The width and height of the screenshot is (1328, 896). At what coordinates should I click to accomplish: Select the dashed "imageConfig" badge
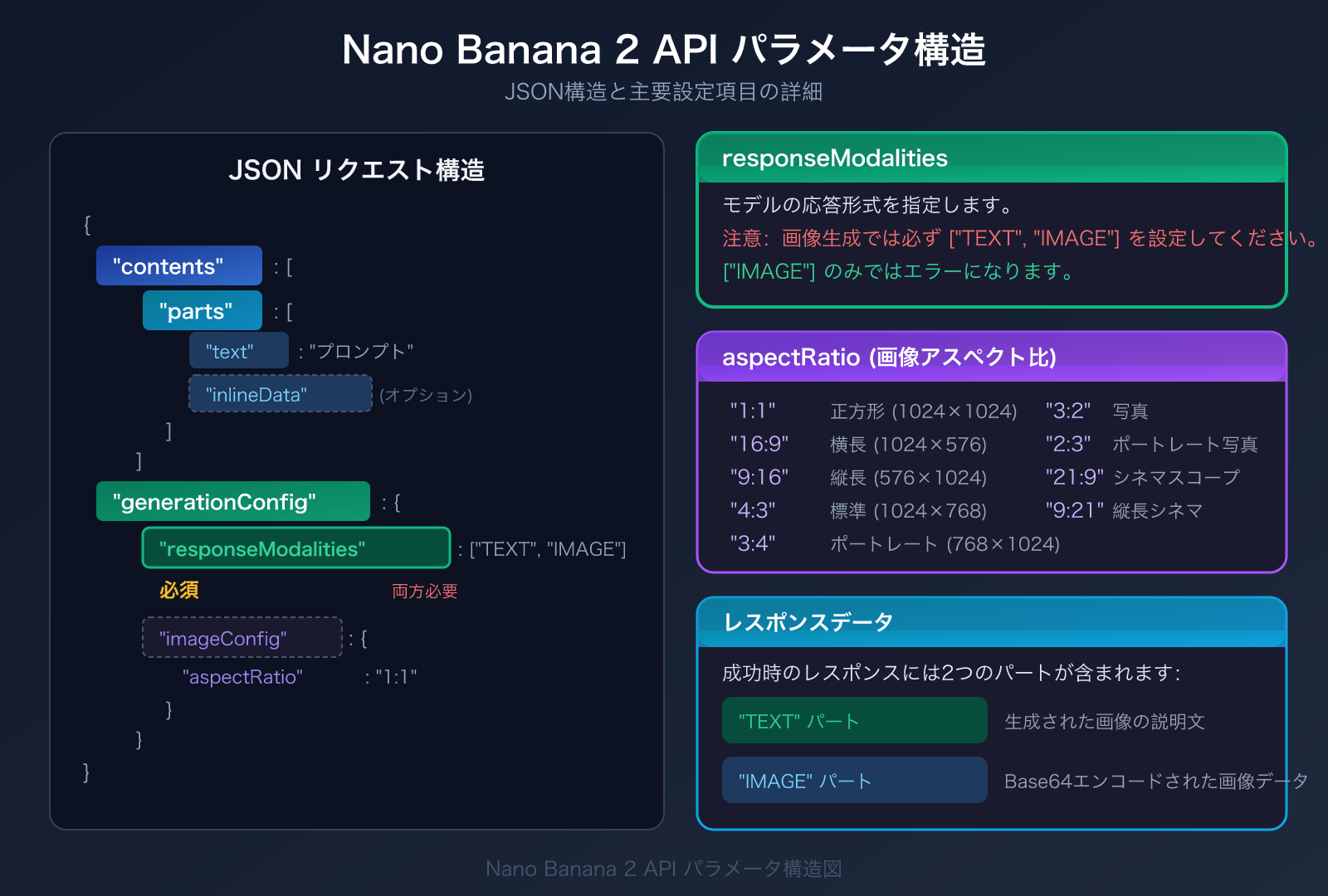(242, 638)
